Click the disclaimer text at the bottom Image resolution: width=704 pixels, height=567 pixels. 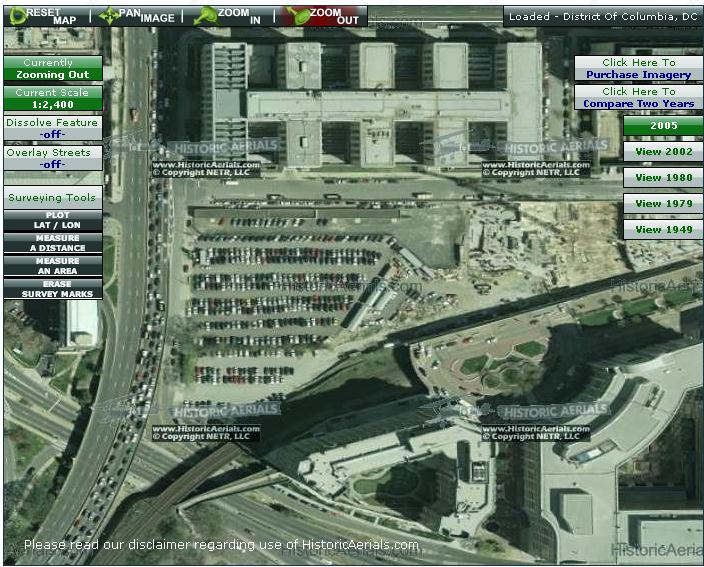[221, 545]
